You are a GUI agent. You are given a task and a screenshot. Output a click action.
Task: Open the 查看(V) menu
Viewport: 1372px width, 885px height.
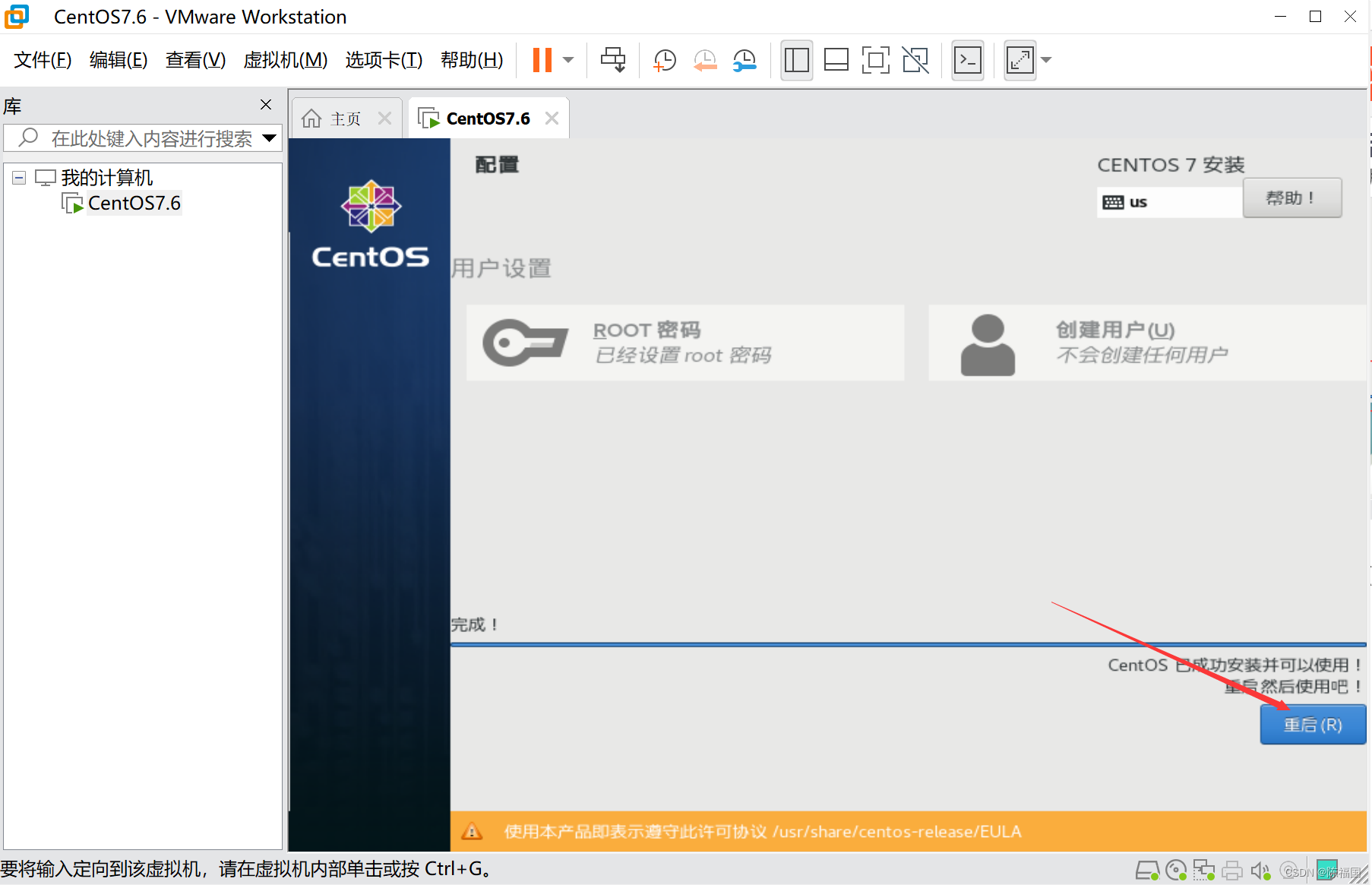195,60
